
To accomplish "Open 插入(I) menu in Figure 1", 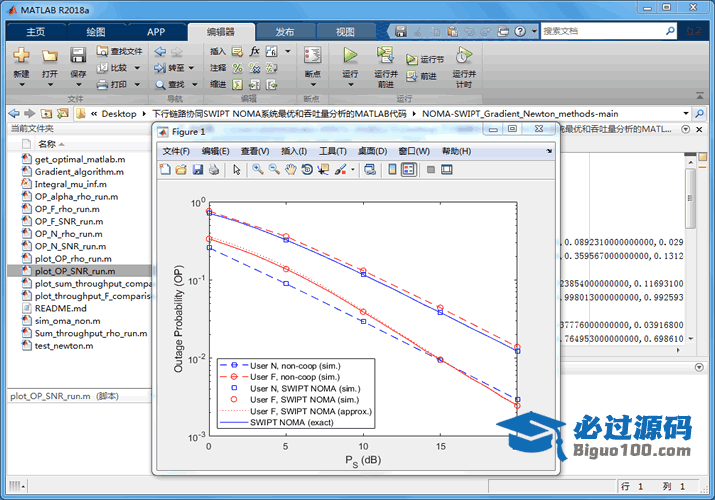I will point(294,151).
